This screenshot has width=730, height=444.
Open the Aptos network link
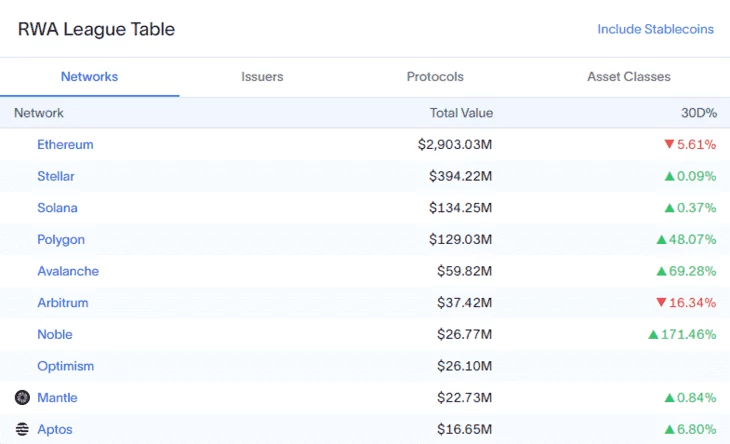[x=55, y=430]
